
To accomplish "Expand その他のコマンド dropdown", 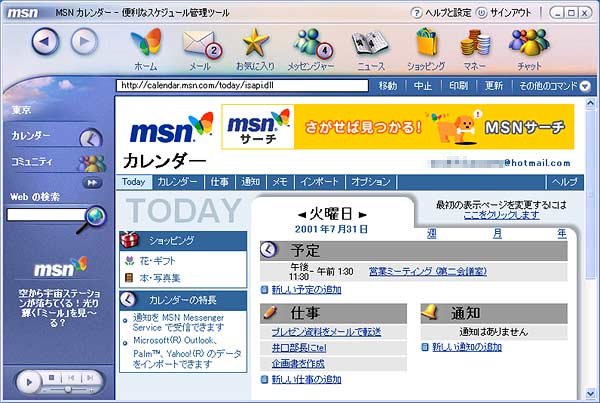I will coord(585,86).
